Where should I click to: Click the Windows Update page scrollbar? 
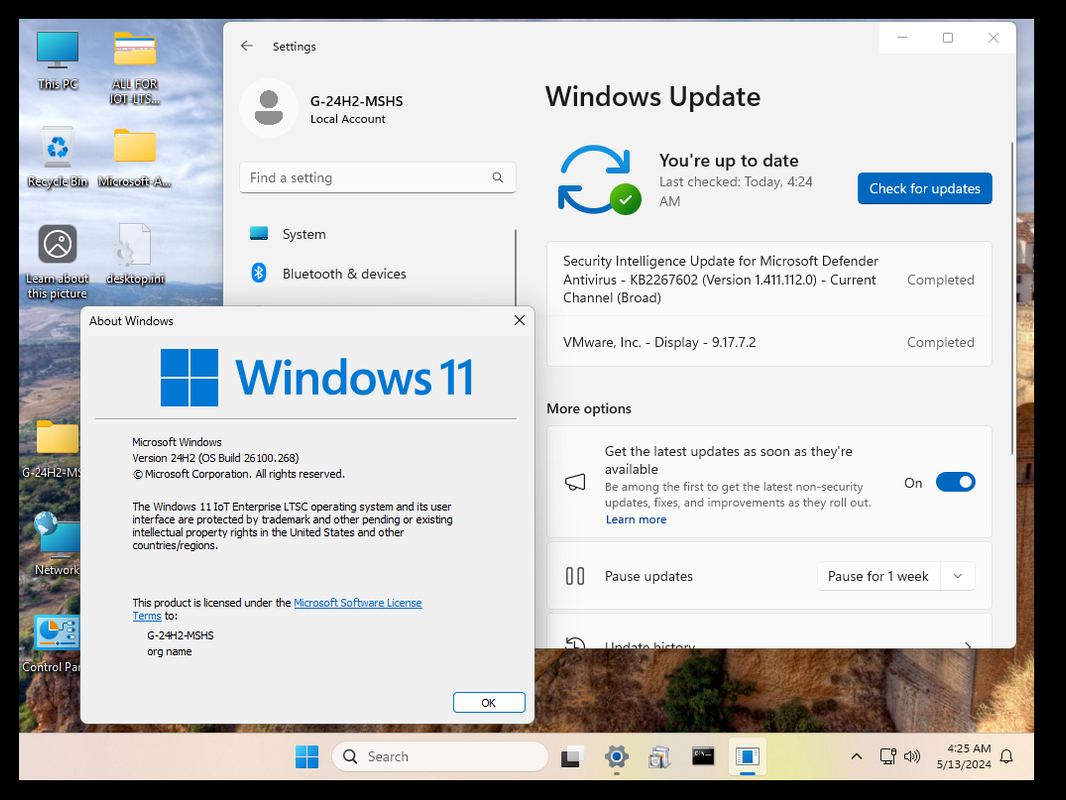pyautogui.click(x=1012, y=298)
